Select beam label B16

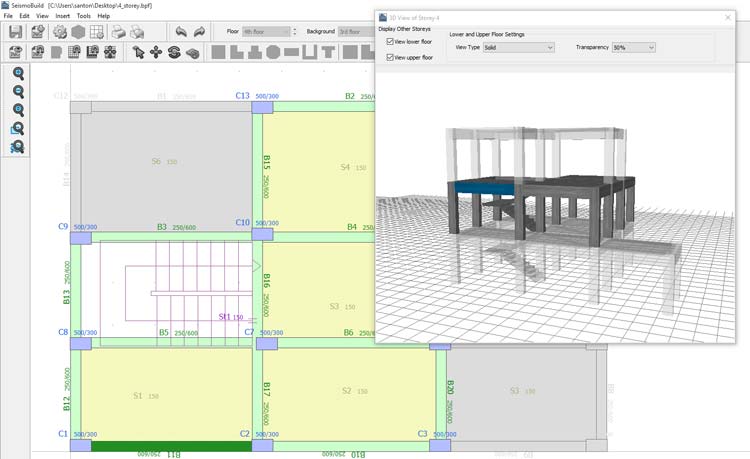tap(266, 281)
